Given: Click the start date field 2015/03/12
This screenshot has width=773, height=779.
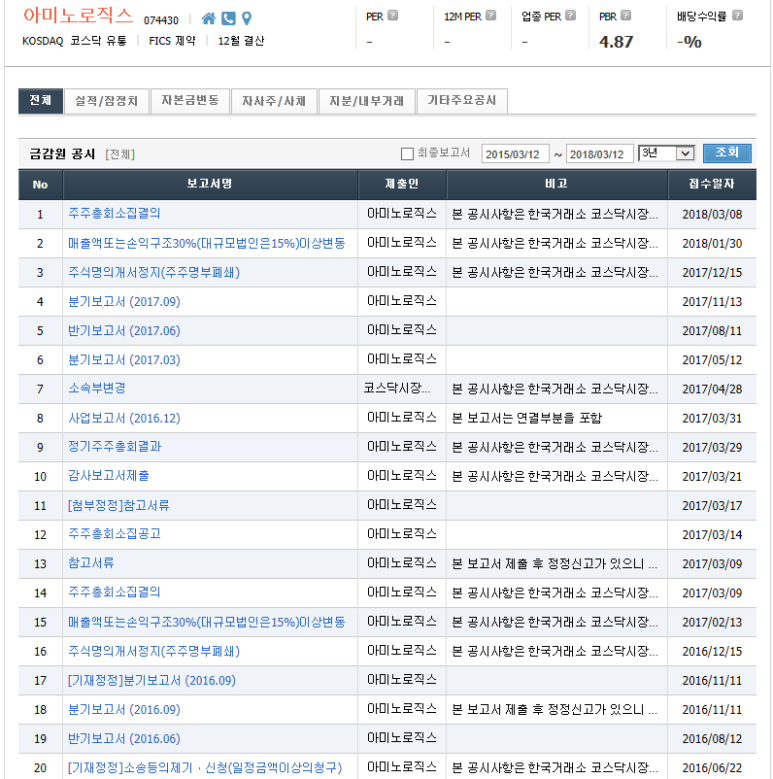Looking at the screenshot, I should pos(515,154).
